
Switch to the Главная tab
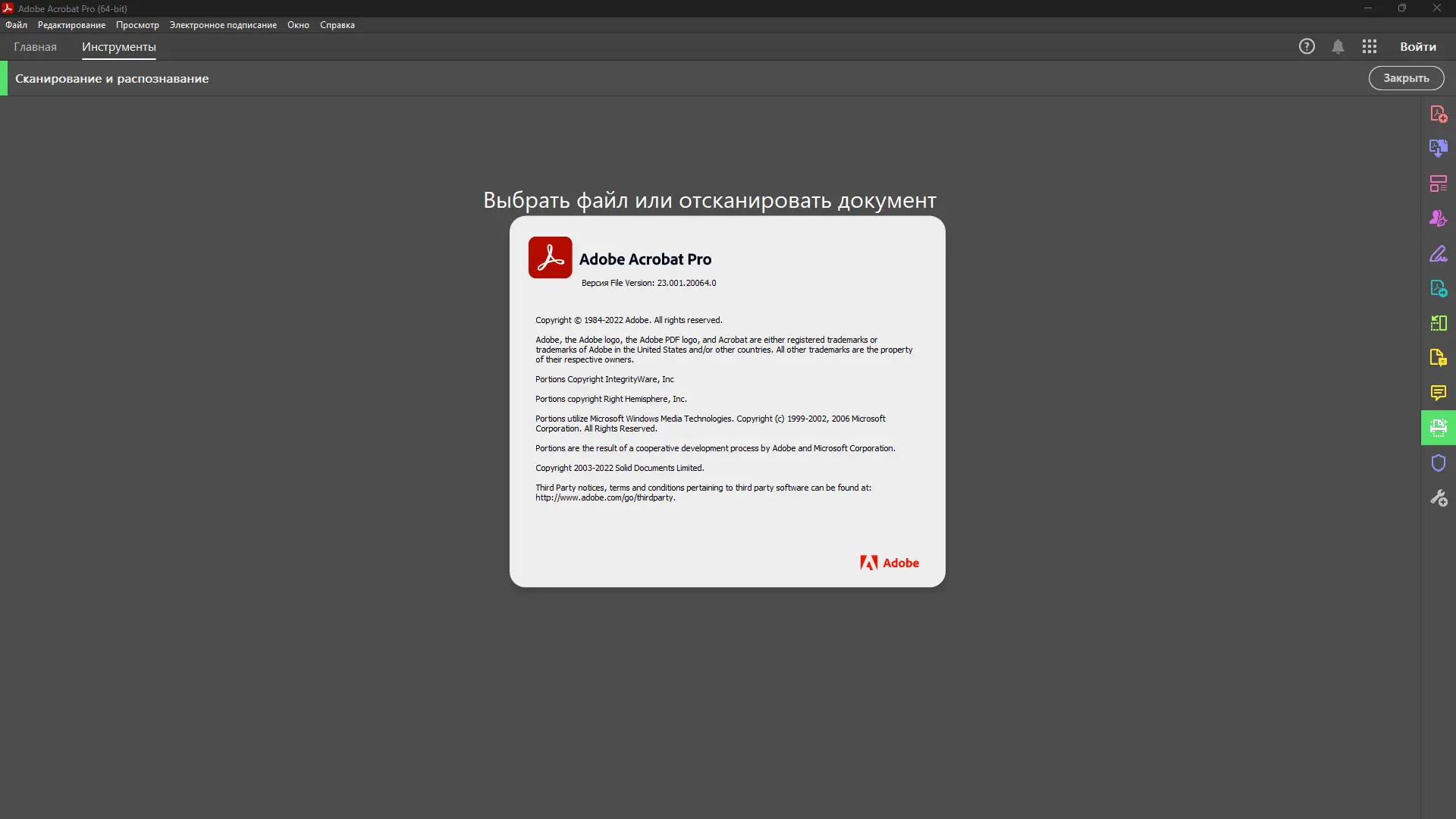coord(35,46)
